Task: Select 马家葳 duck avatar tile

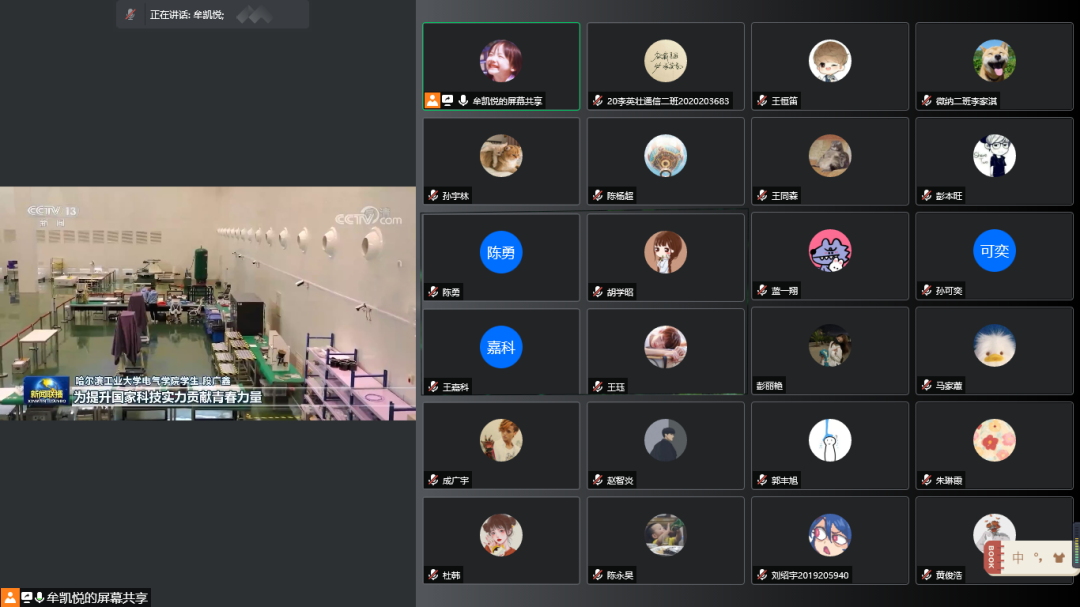Action: coord(994,345)
